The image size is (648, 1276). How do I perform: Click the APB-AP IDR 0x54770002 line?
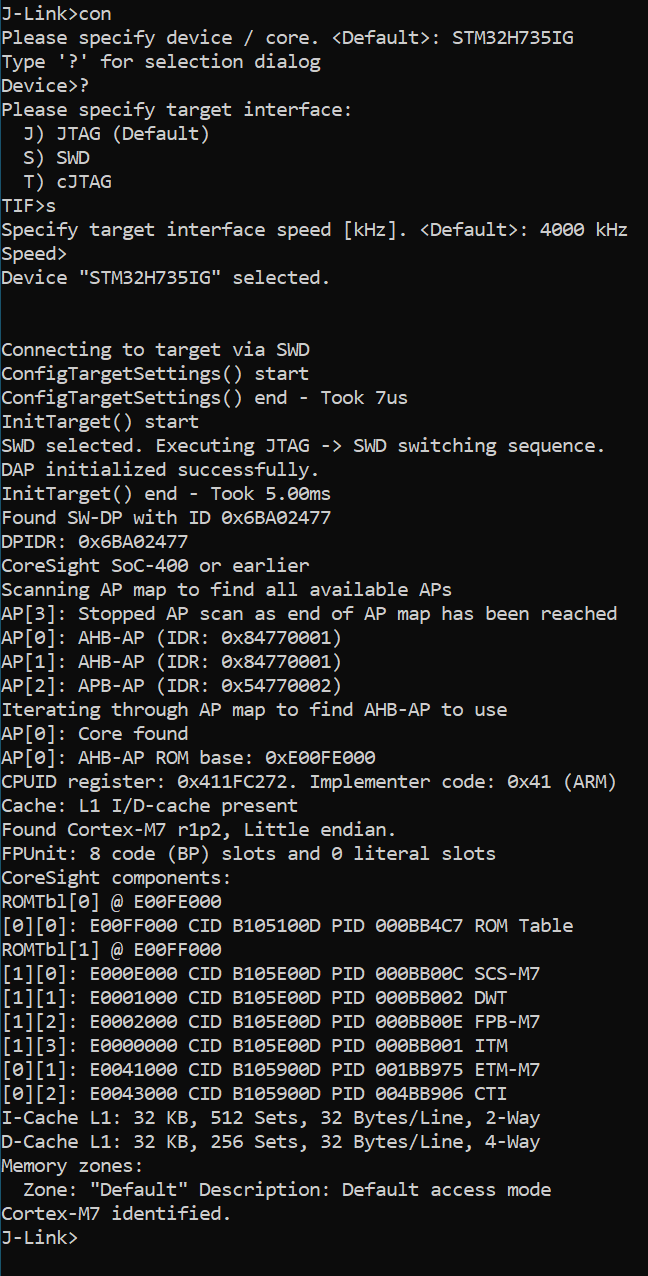(171, 686)
